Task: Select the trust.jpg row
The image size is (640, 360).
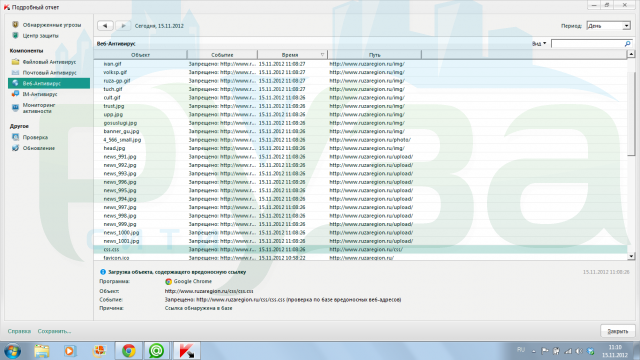Action: [360, 106]
